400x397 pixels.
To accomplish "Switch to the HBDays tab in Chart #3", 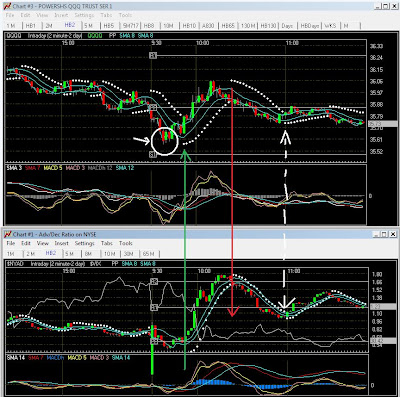I will pos(310,26).
